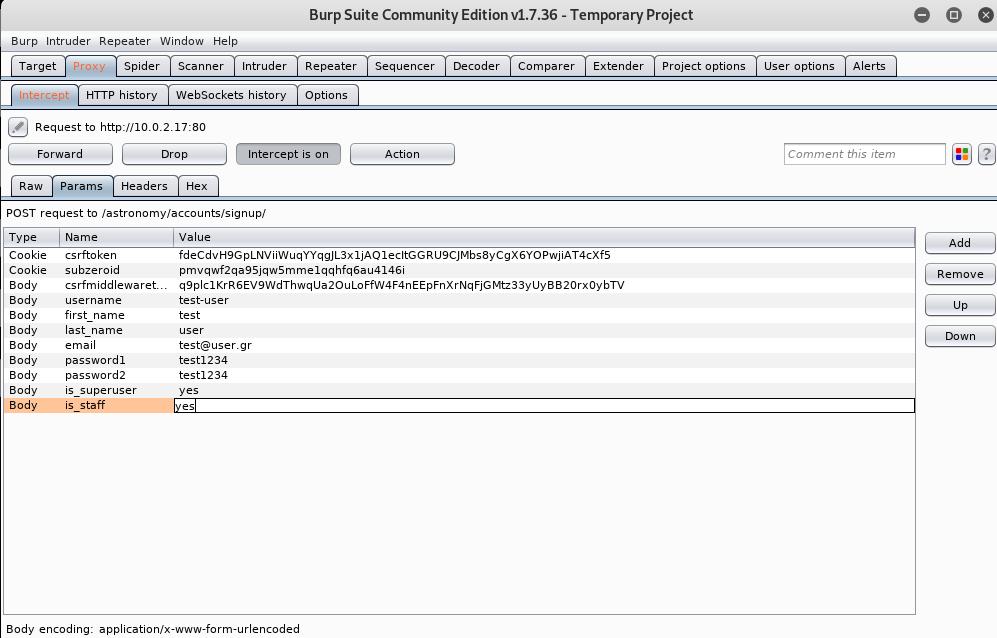
Task: Open the Window menu
Action: [181, 41]
